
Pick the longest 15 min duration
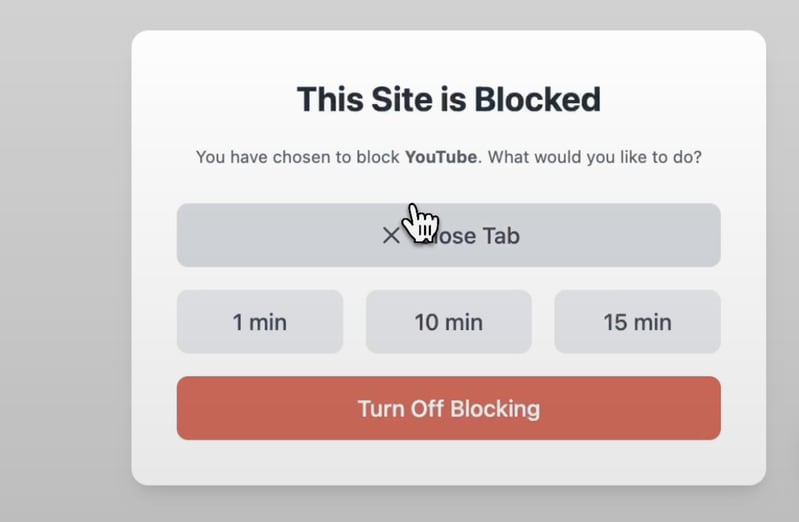click(637, 322)
